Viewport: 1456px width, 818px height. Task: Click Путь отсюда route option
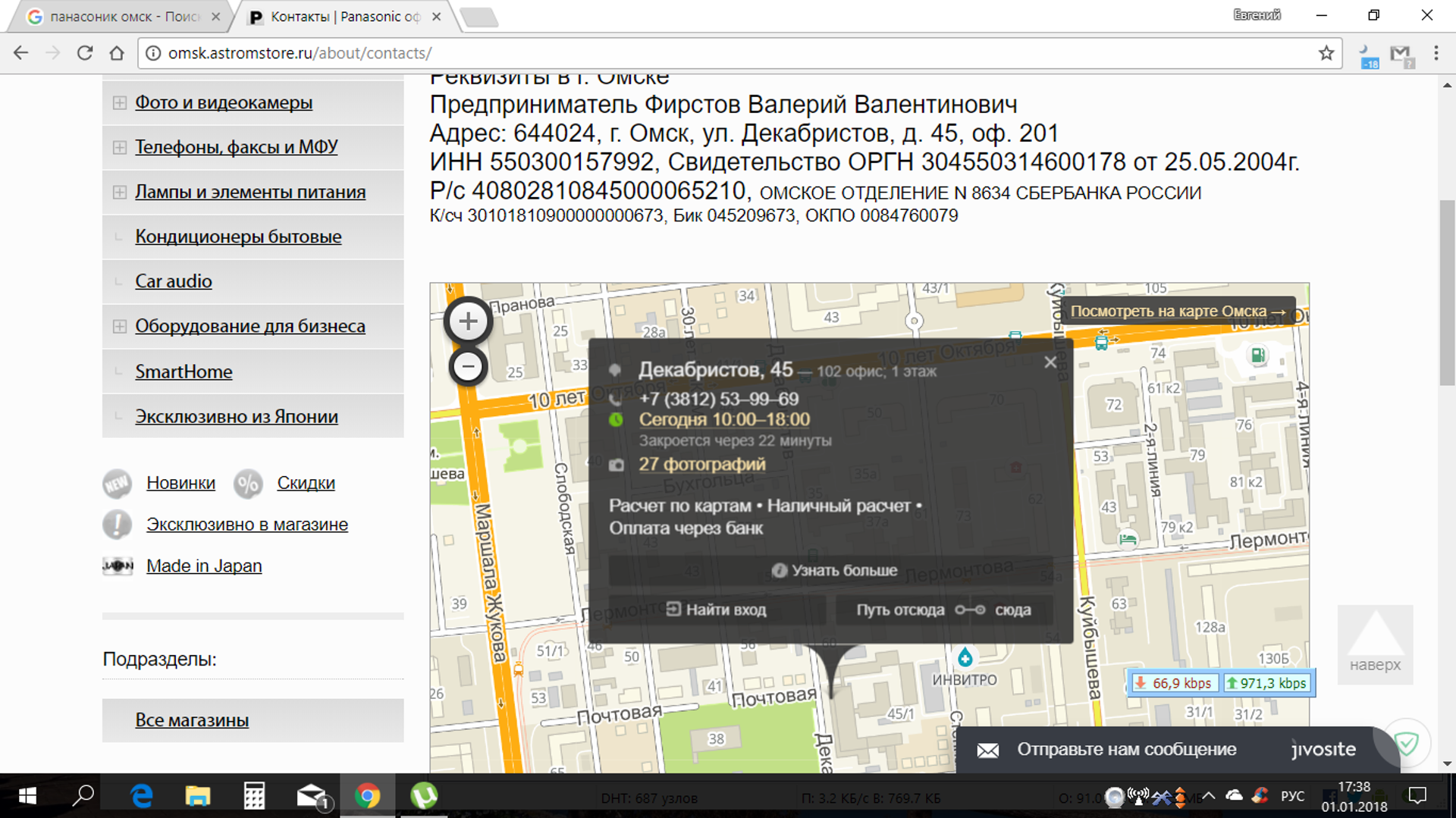pos(900,610)
